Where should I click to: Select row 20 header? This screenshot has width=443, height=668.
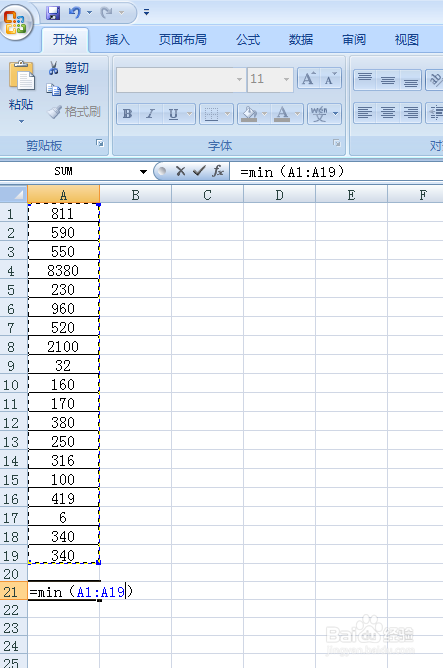pos(12,574)
